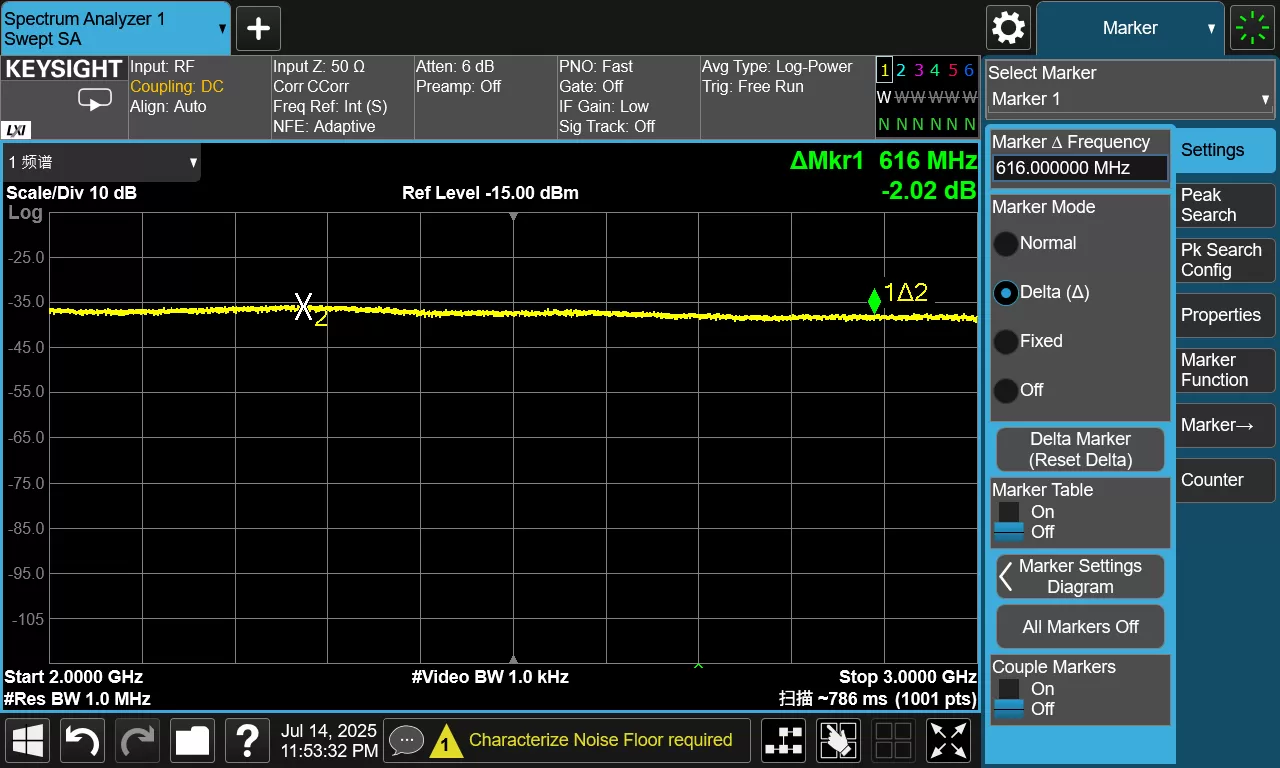Select the Fixed marker mode
Viewport: 1280px width, 768px height.
[1006, 342]
